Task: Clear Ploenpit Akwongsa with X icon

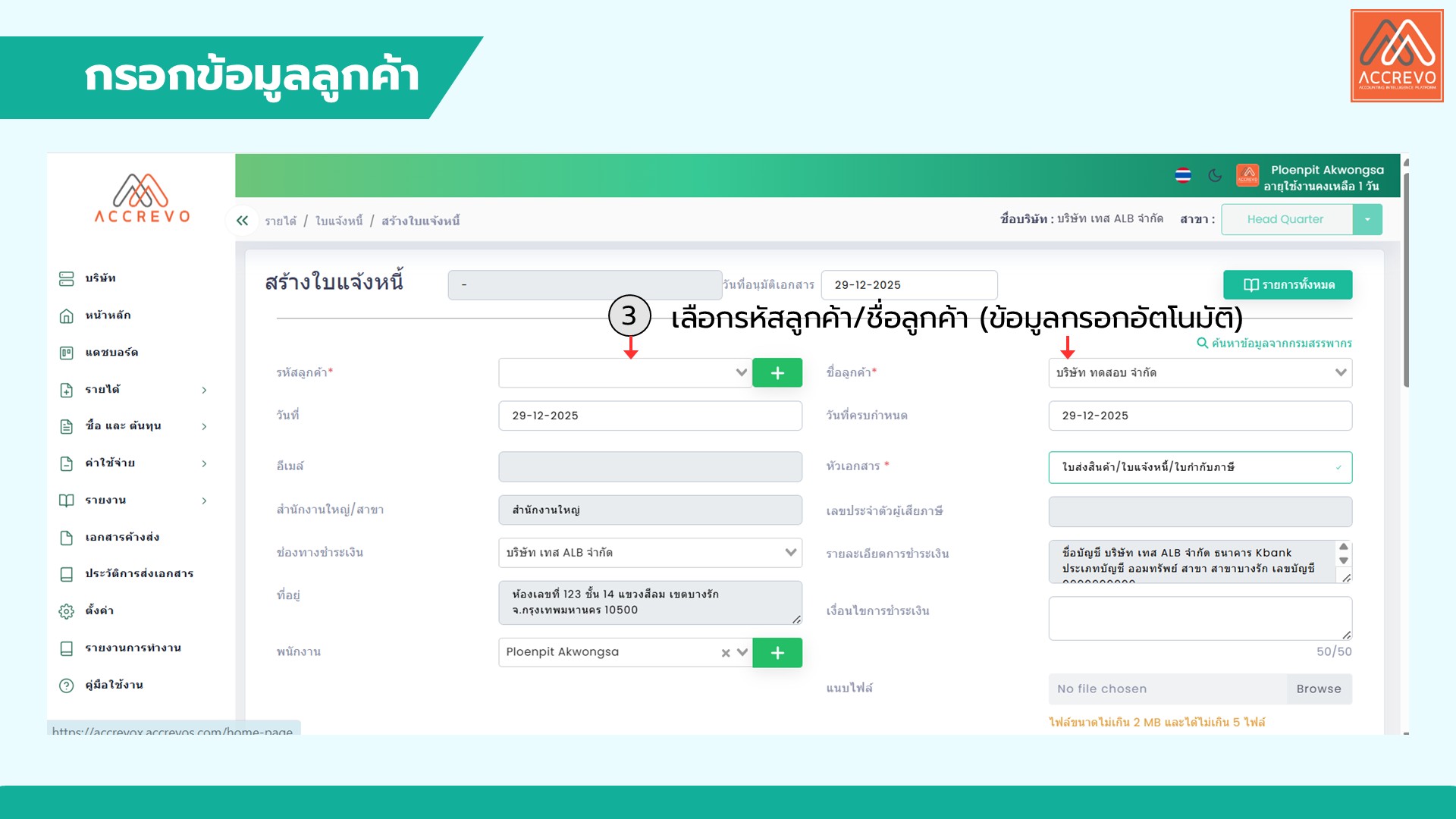Action: (726, 653)
